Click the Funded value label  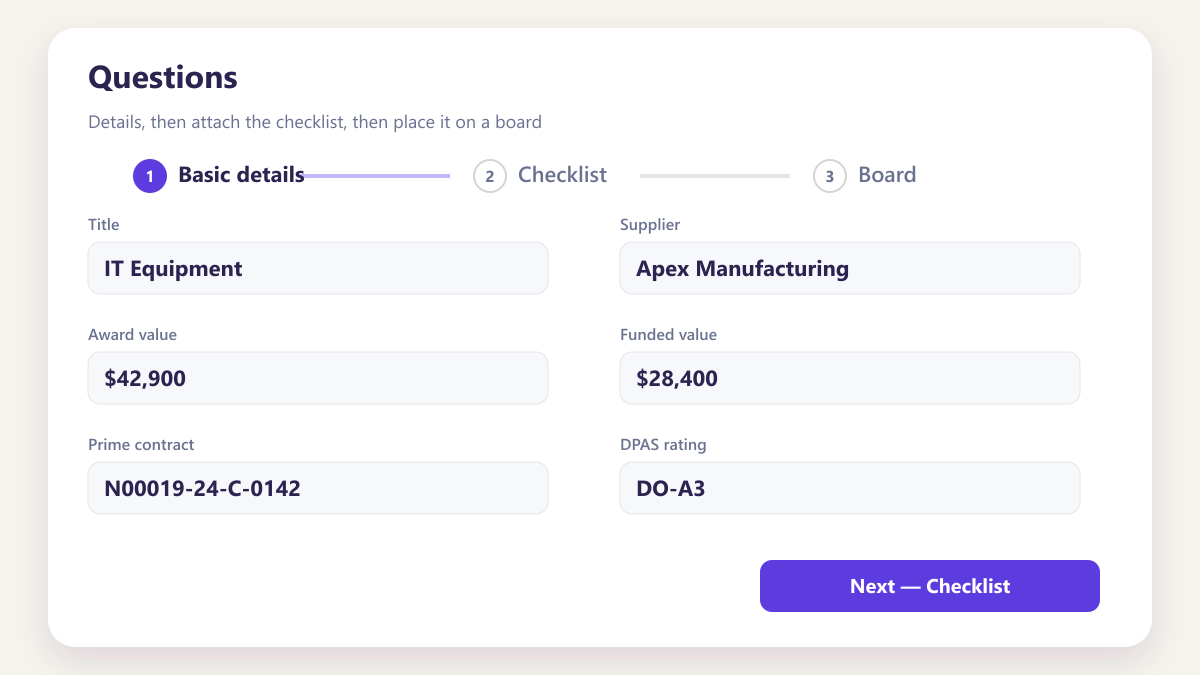[668, 335]
